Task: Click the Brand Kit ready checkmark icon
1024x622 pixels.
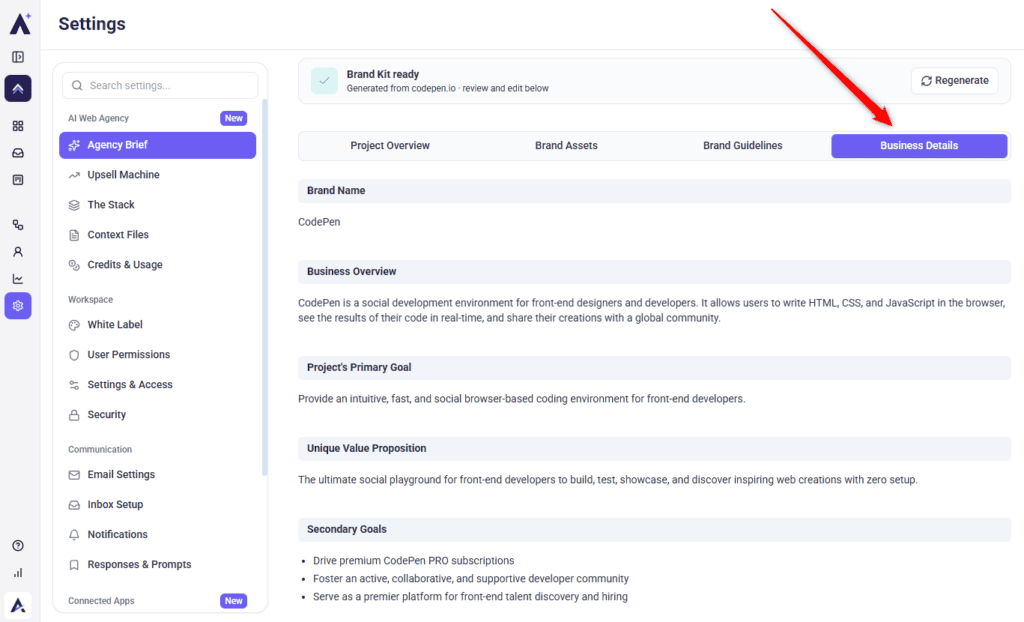Action: click(x=324, y=81)
